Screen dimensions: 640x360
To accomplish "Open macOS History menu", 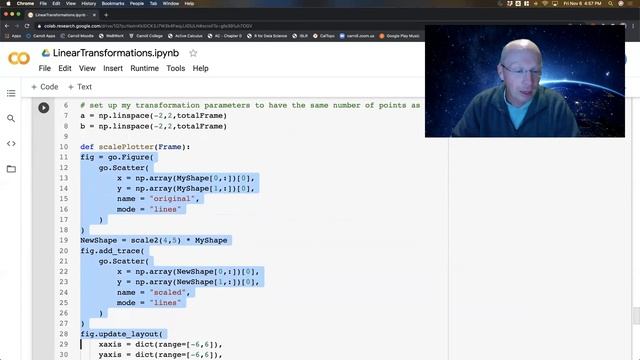I will click(x=89, y=3).
